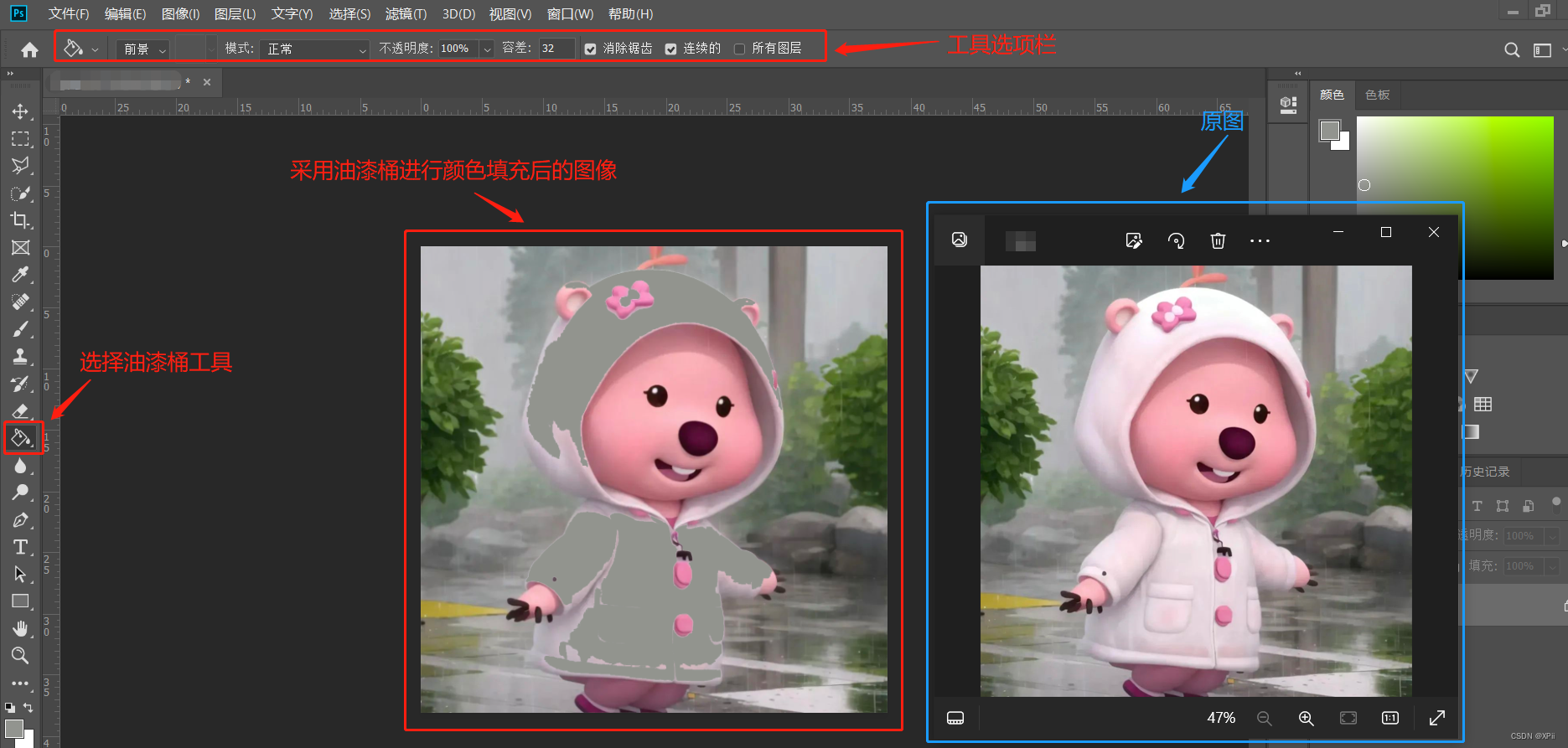The width and height of the screenshot is (1568, 748).
Task: Reset default foreground and background colors
Action: tap(10, 708)
